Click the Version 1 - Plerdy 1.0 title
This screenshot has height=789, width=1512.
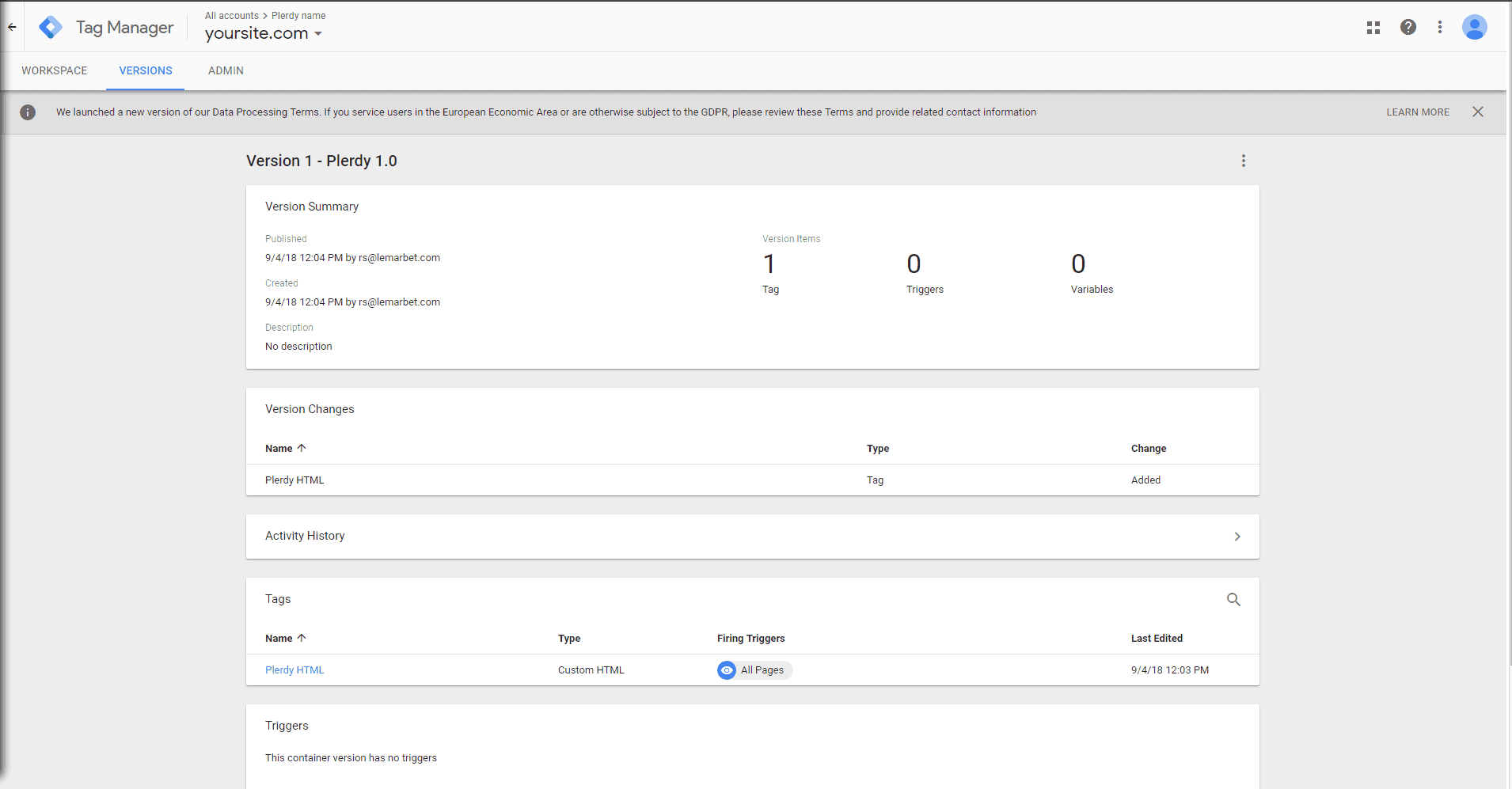(x=321, y=161)
